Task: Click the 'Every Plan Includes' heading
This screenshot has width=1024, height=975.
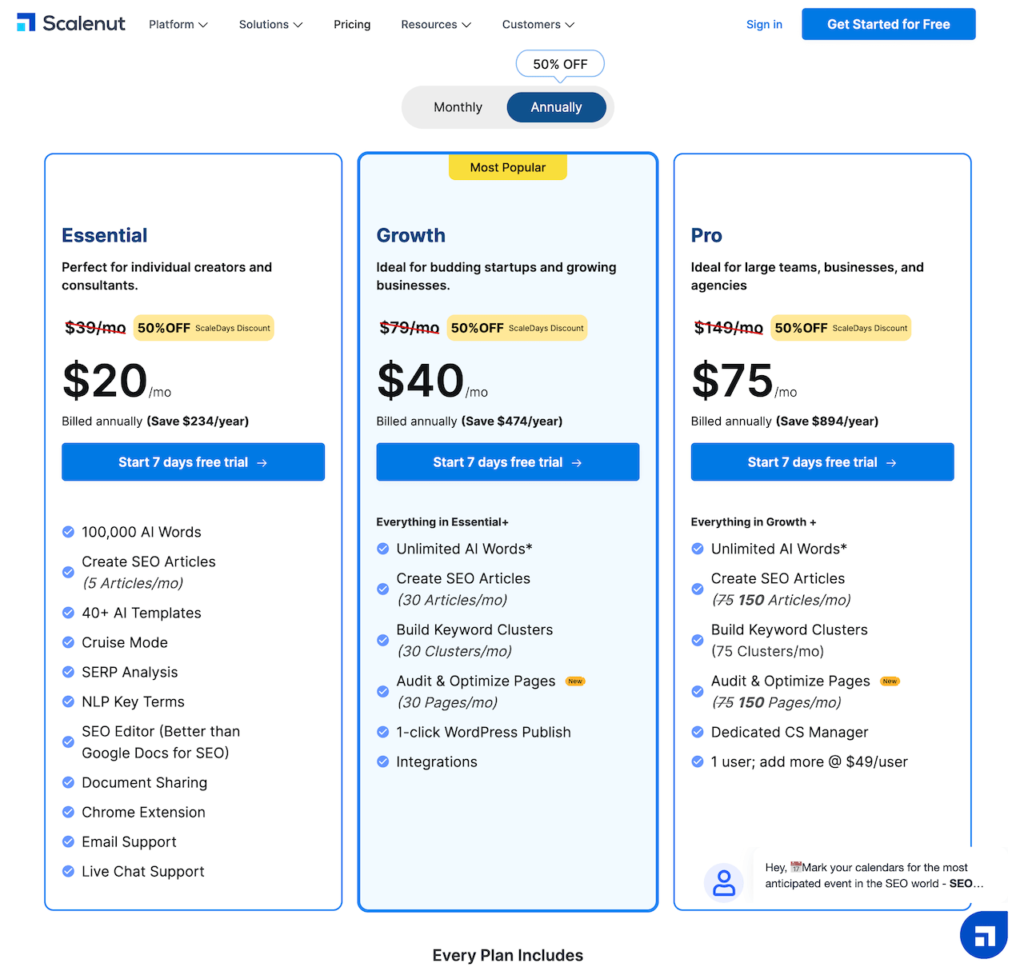Action: [507, 955]
